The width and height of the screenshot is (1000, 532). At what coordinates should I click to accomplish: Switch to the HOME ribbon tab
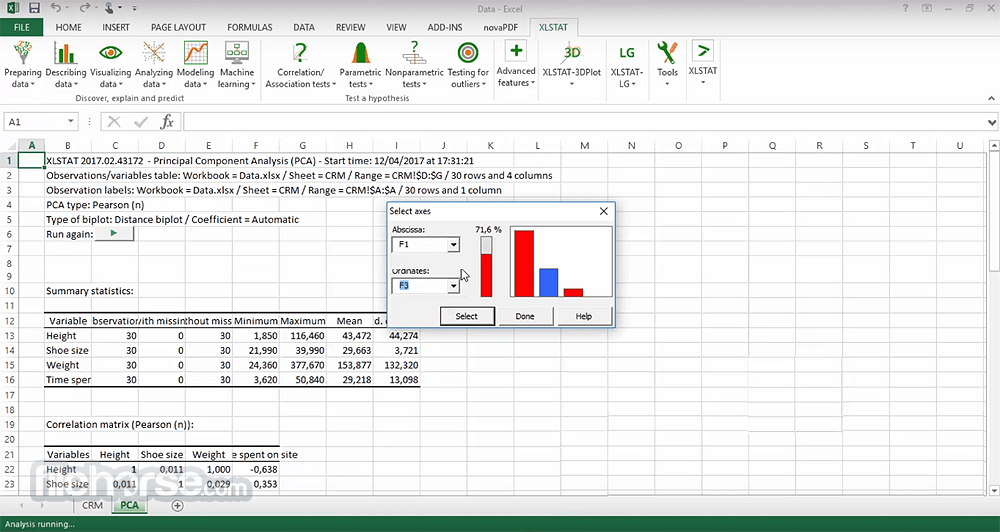tap(68, 27)
